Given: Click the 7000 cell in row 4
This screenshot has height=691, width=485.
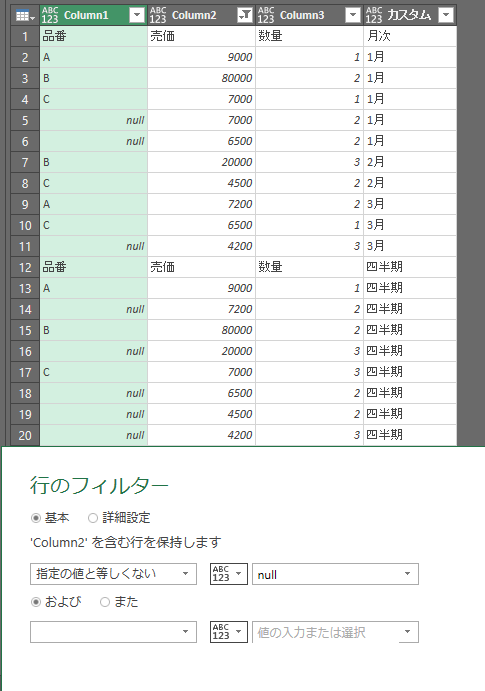Looking at the screenshot, I should click(x=201, y=99).
